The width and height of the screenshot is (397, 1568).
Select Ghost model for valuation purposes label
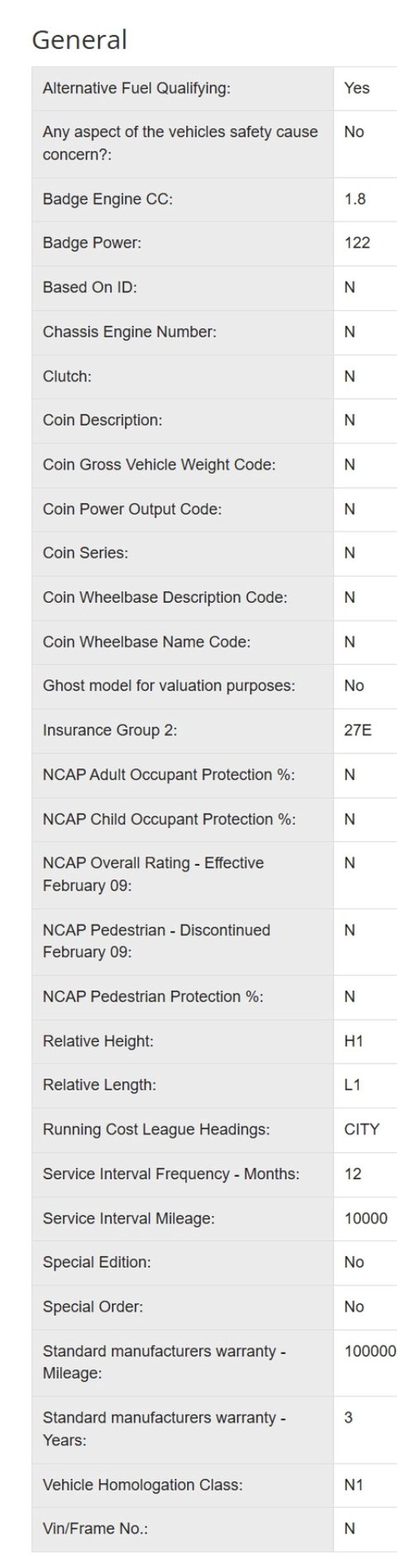169,686
